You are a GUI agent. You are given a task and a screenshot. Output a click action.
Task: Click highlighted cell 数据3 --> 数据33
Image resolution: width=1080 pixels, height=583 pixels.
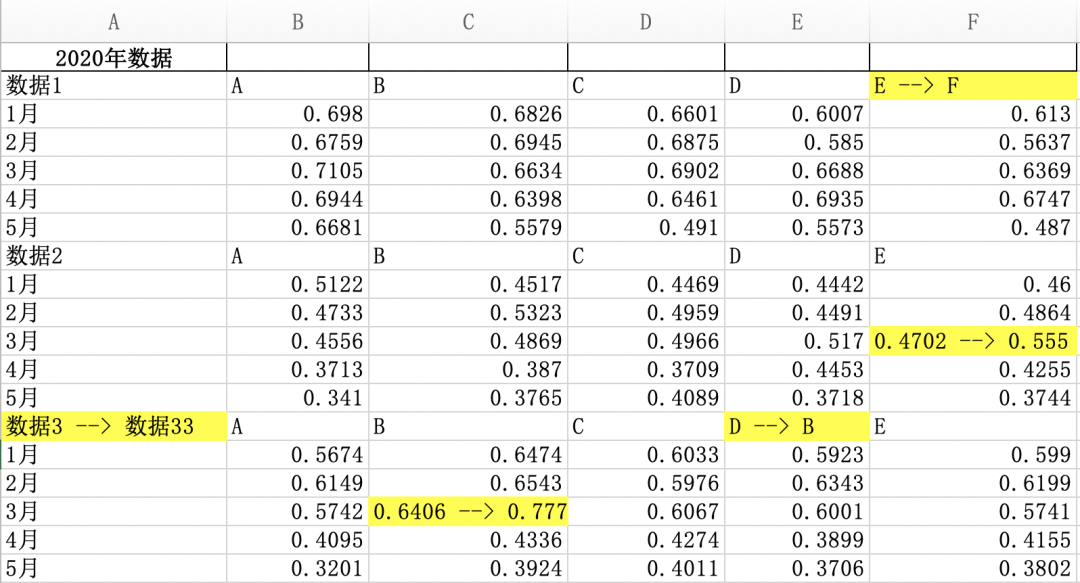[114, 427]
